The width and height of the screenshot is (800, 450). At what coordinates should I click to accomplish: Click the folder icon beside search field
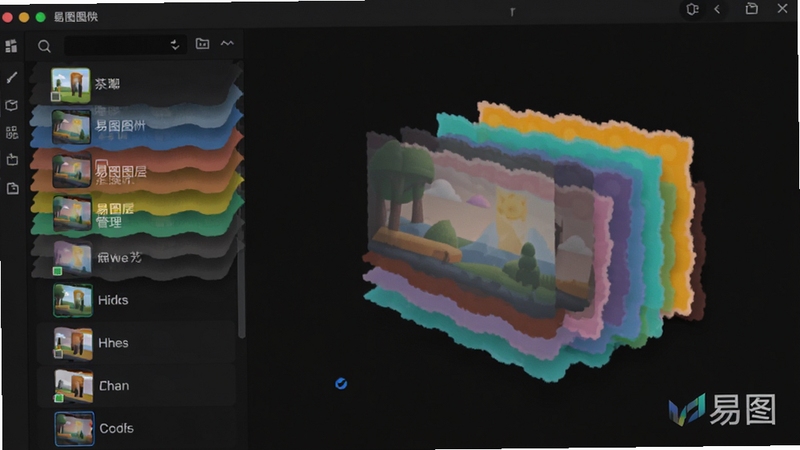pyautogui.click(x=203, y=44)
